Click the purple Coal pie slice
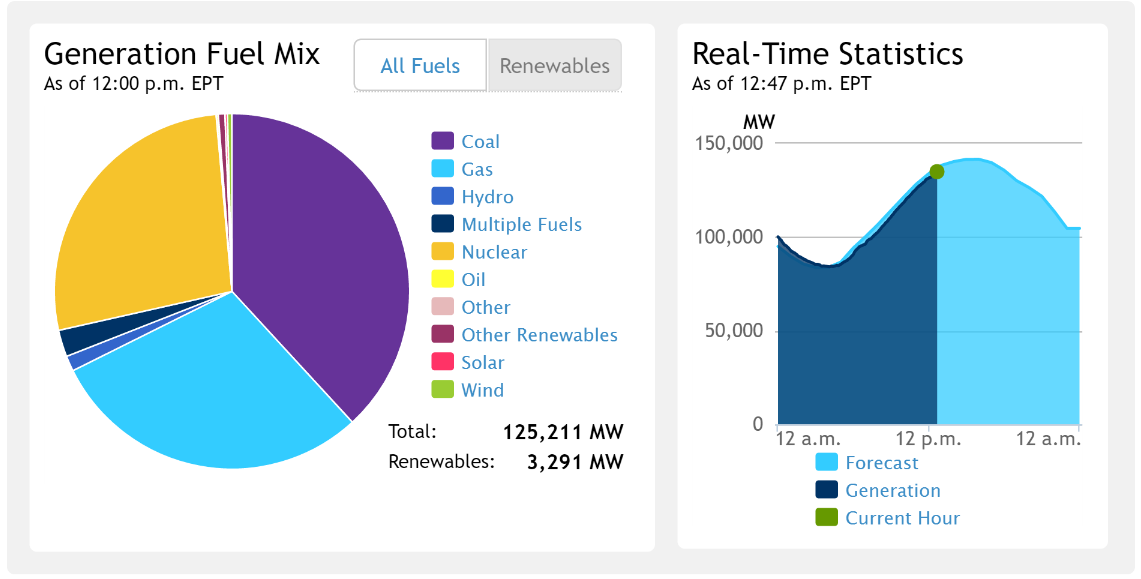The width and height of the screenshot is (1141, 579). pyautogui.click(x=330, y=260)
